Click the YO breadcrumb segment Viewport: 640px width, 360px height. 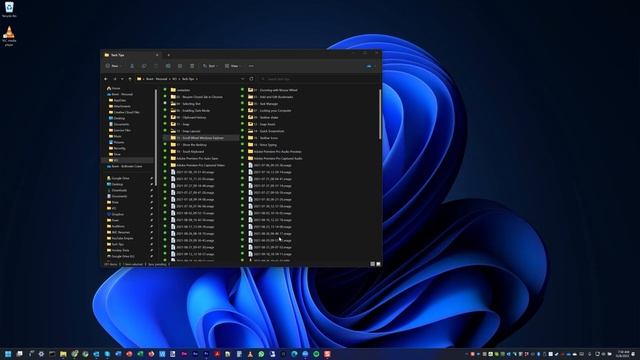tap(174, 79)
